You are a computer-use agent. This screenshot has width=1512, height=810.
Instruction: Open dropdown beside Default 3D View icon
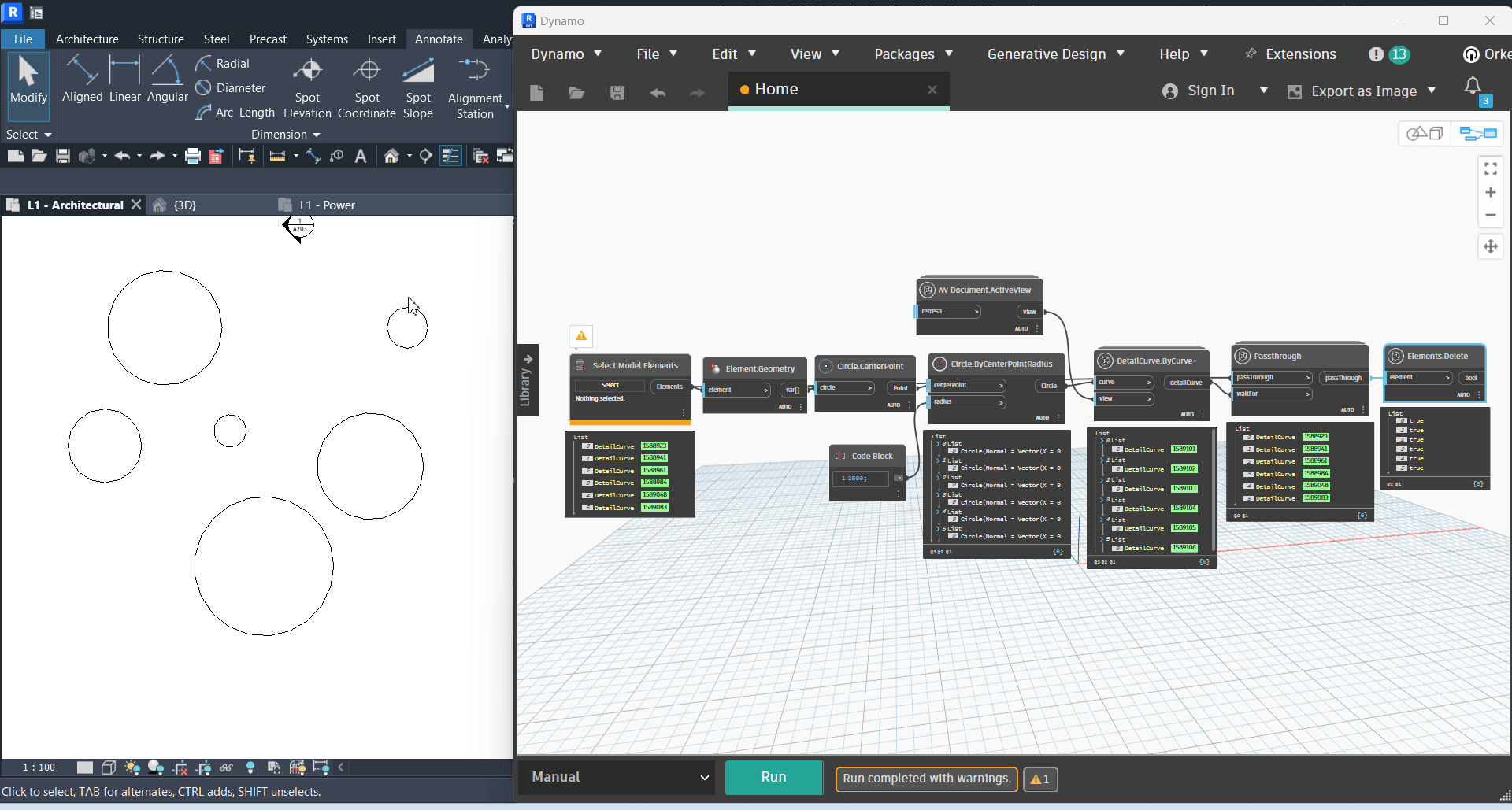click(x=409, y=156)
